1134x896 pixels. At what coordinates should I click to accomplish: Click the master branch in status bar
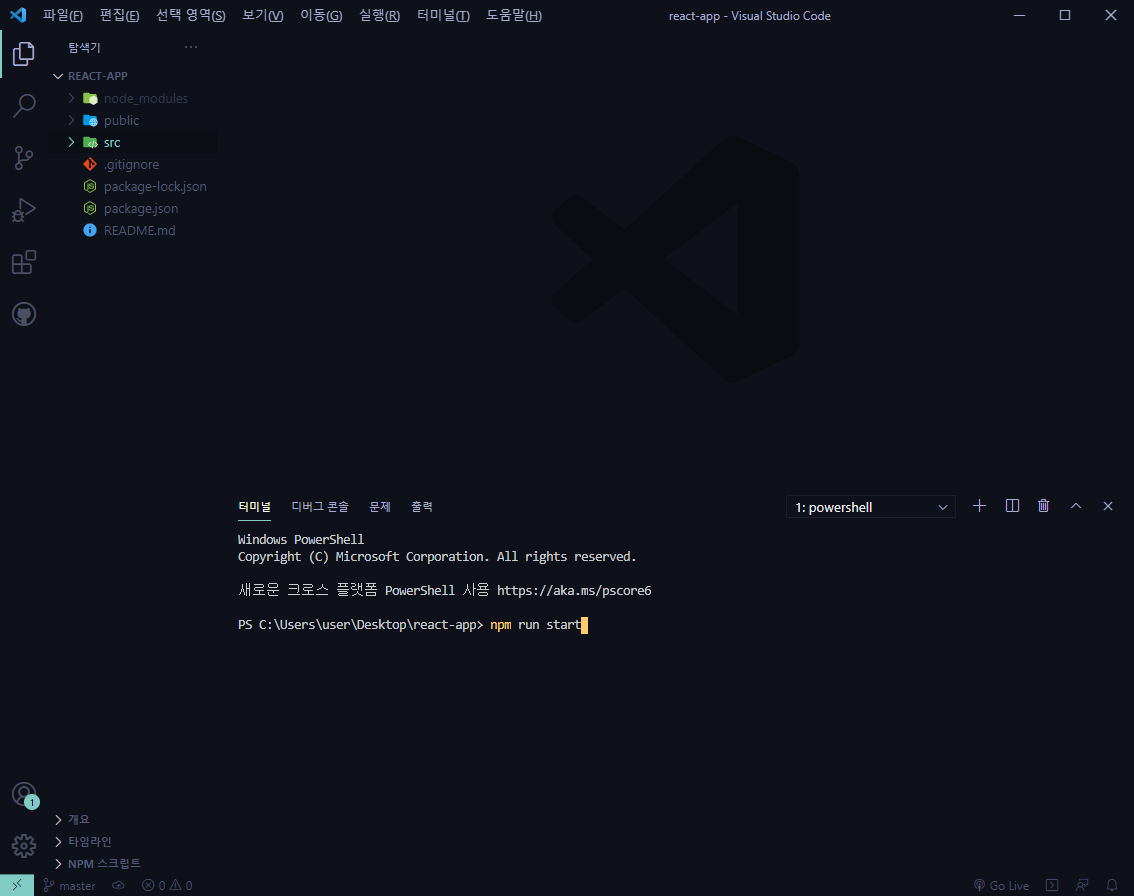pos(69,885)
